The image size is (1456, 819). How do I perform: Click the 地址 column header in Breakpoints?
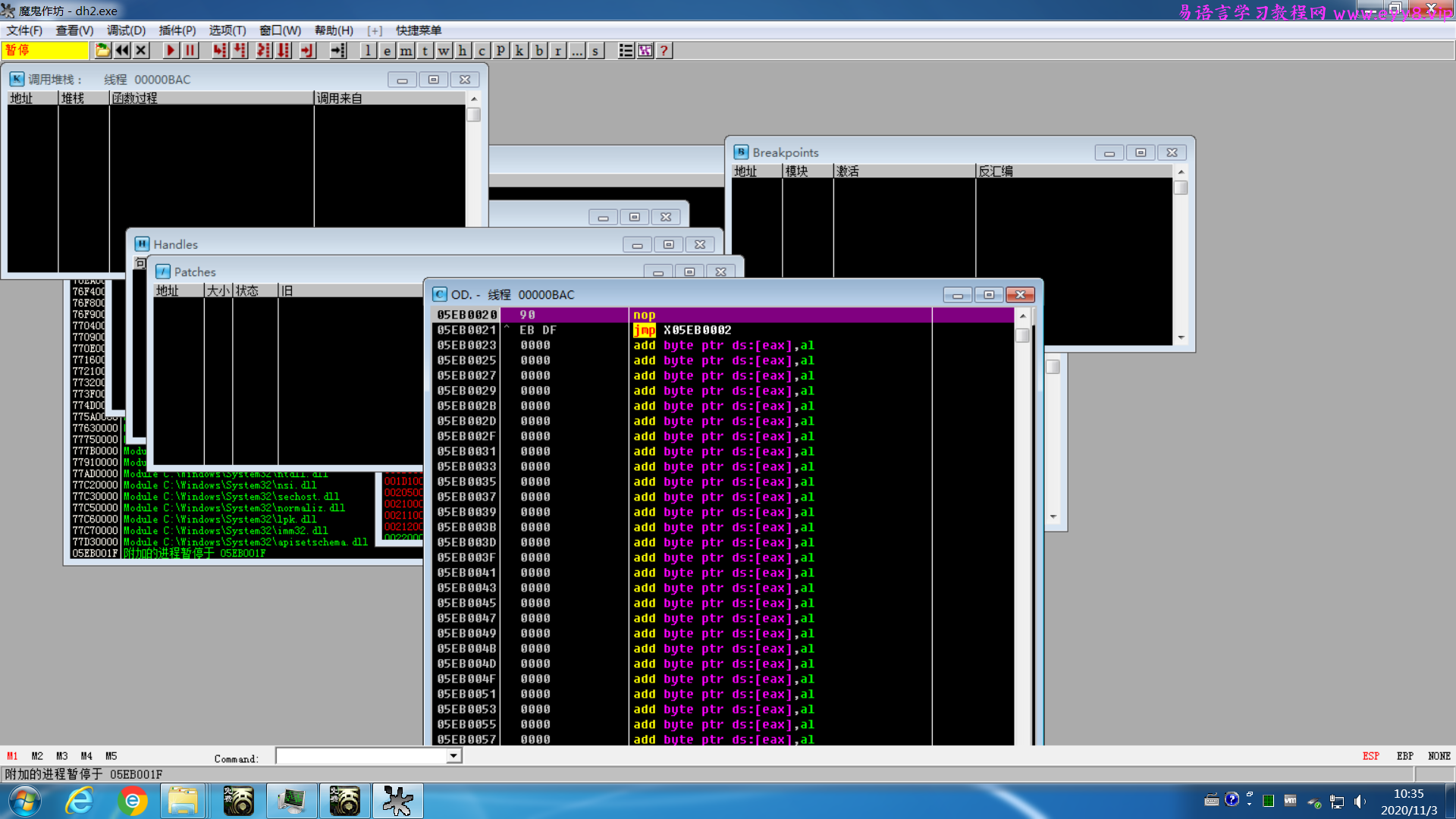click(757, 171)
